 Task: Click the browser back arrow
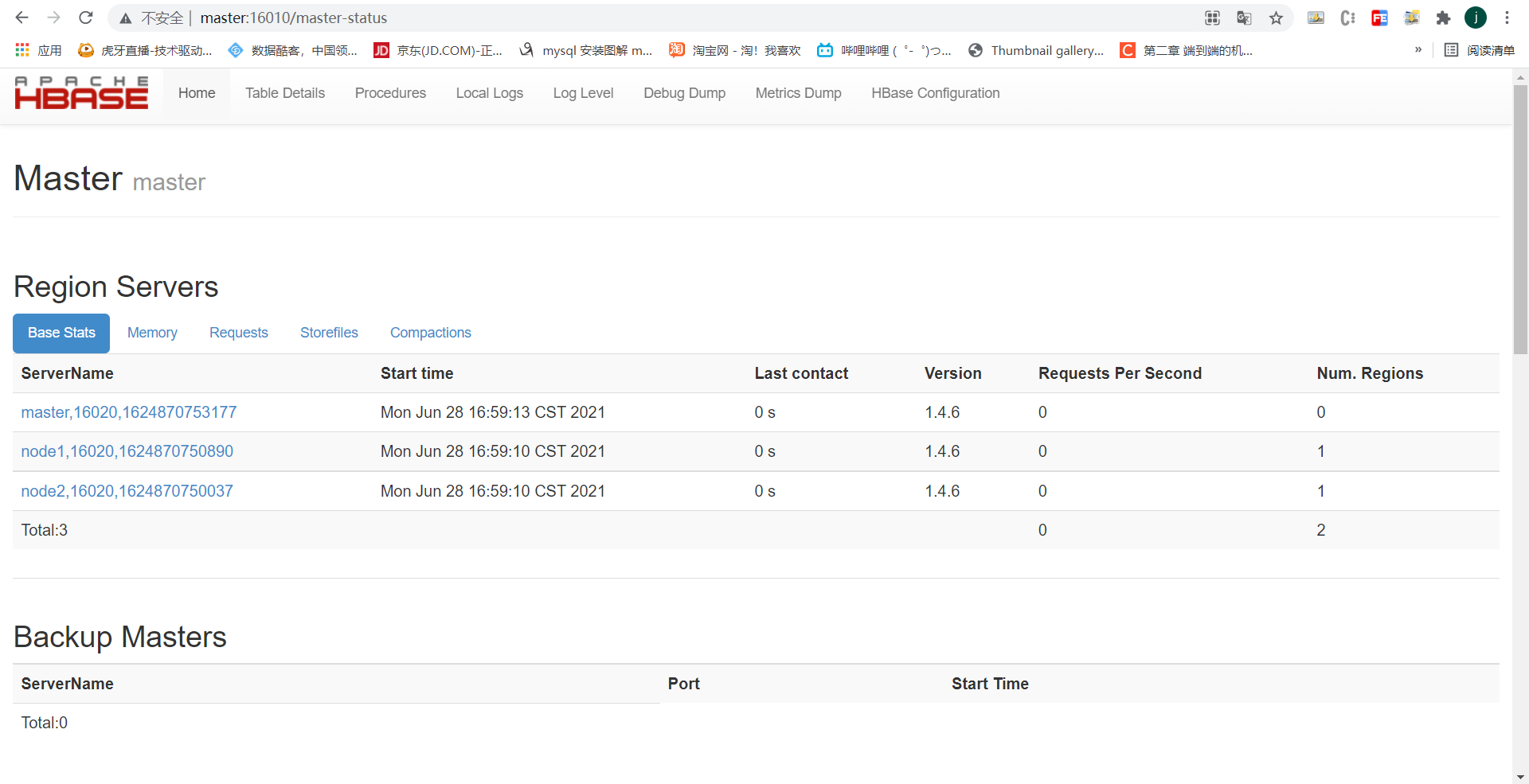coord(21,18)
